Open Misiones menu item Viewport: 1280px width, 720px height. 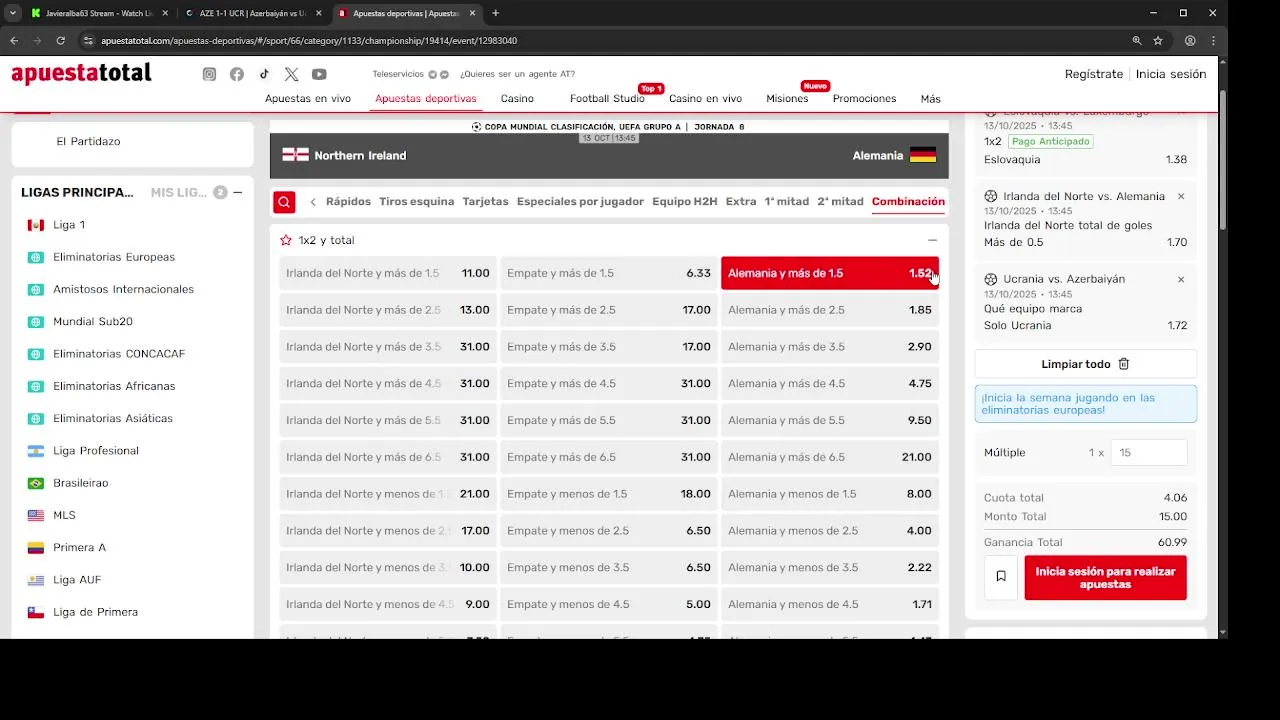click(x=787, y=99)
